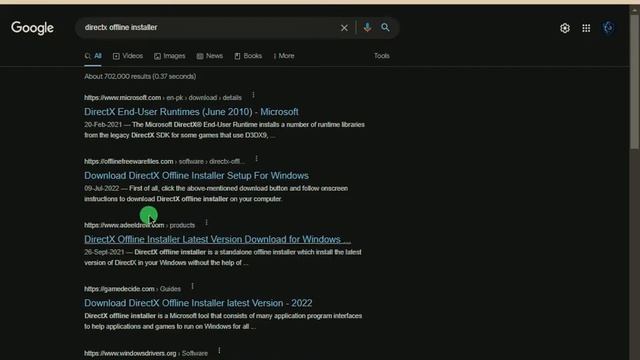The height and width of the screenshot is (360, 640).
Task: Click the adeeldrew.com products URL breadcrumb
Action: [x=139, y=225]
